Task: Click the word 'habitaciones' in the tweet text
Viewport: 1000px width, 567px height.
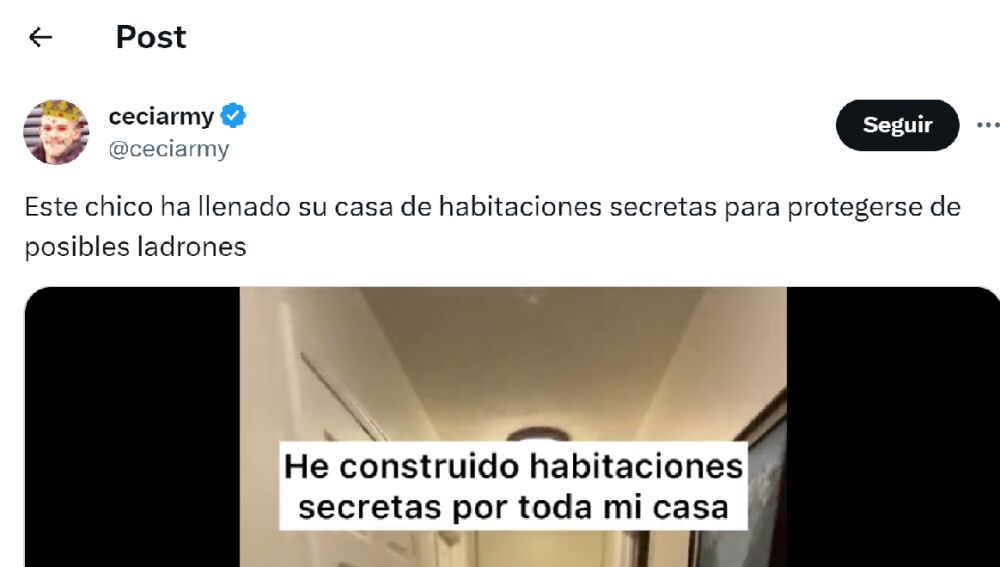Action: pyautogui.click(x=520, y=207)
